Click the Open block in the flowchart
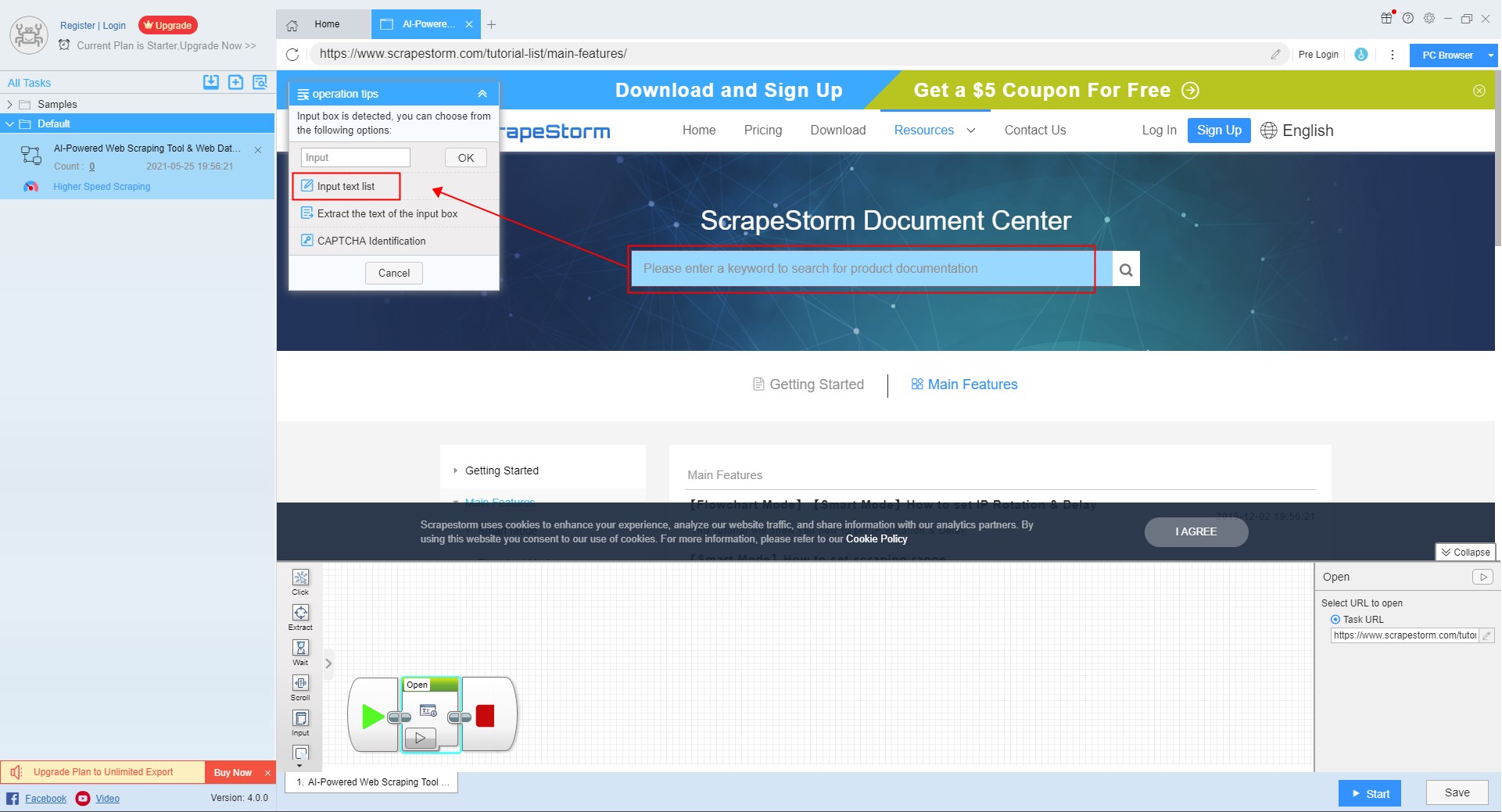This screenshot has width=1502, height=812. pos(431,714)
